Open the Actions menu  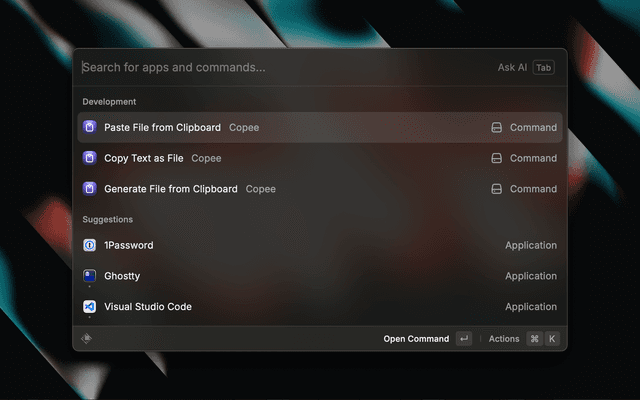tap(504, 339)
